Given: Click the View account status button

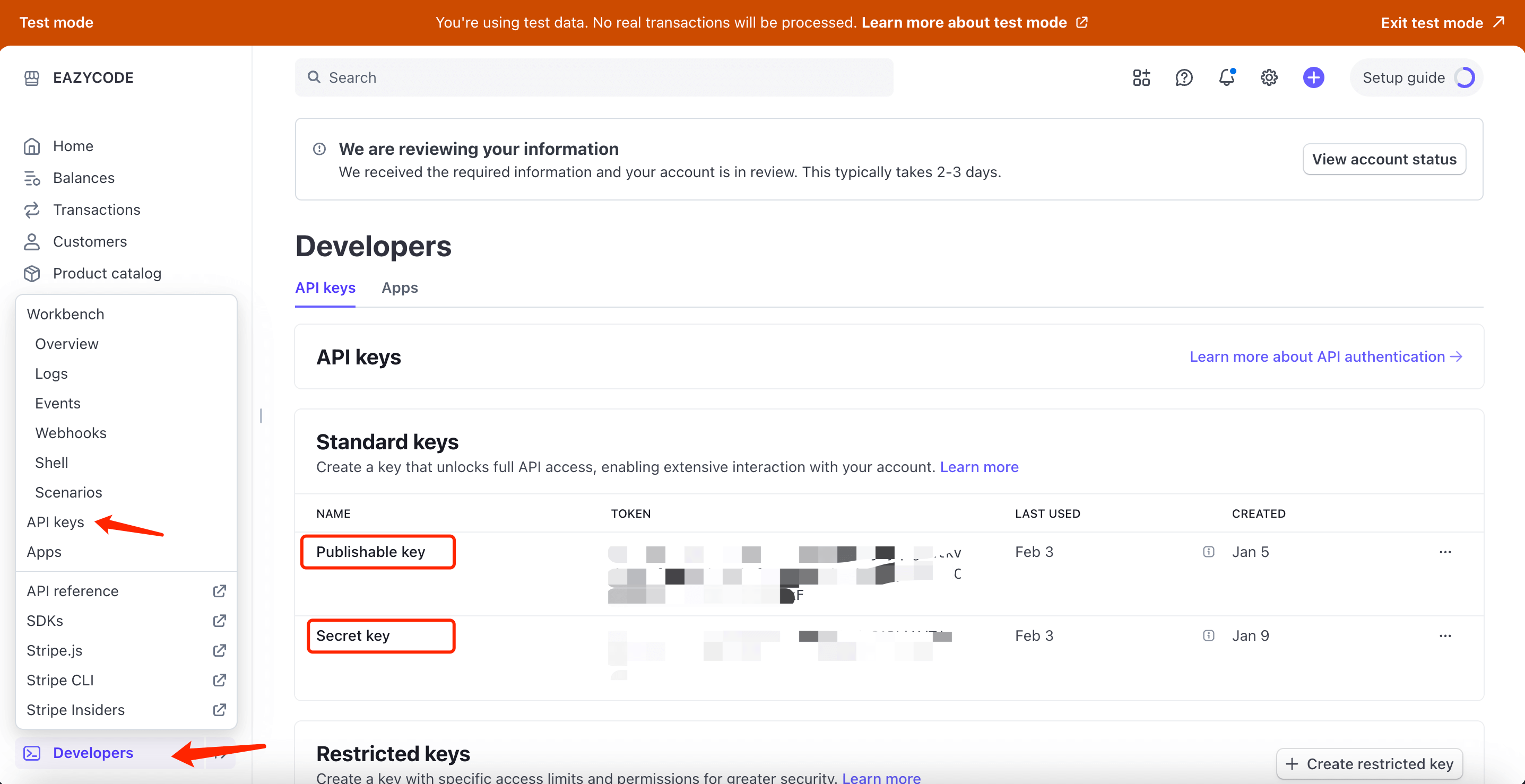Looking at the screenshot, I should pyautogui.click(x=1383, y=159).
